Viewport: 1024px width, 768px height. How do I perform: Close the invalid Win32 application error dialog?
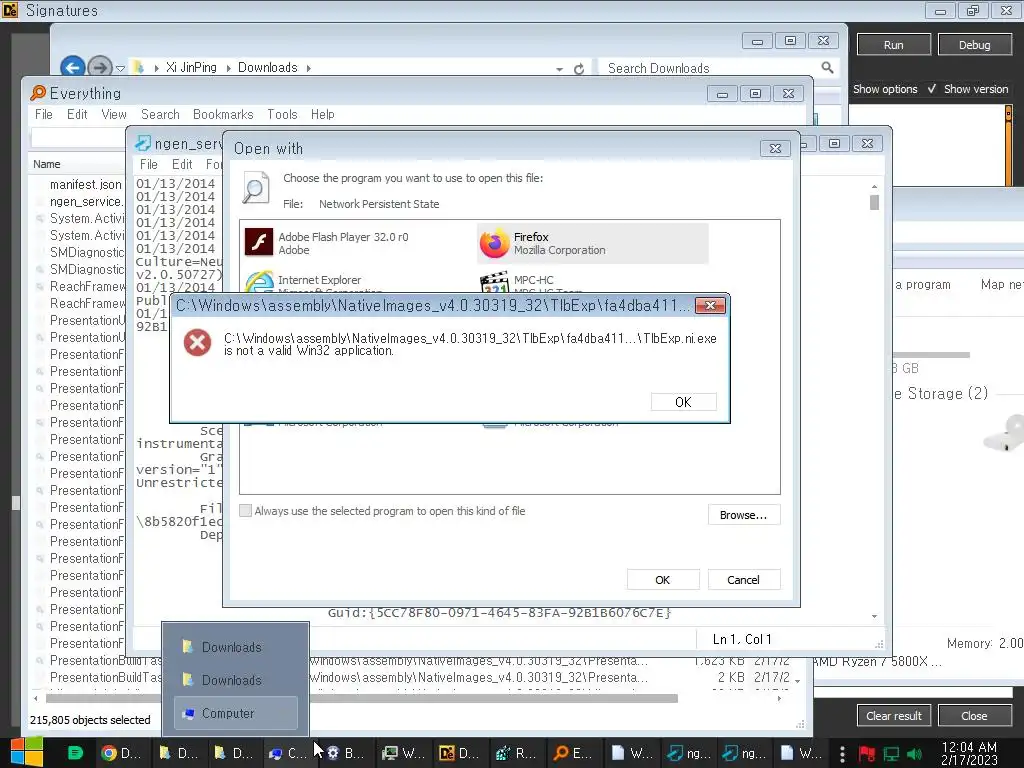[x=710, y=305]
